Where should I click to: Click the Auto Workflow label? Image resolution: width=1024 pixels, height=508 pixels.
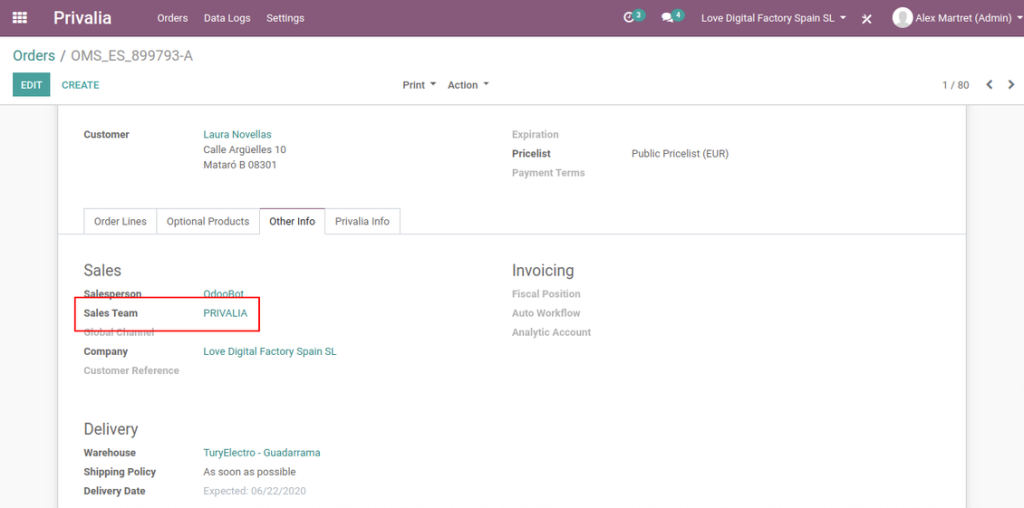546,313
